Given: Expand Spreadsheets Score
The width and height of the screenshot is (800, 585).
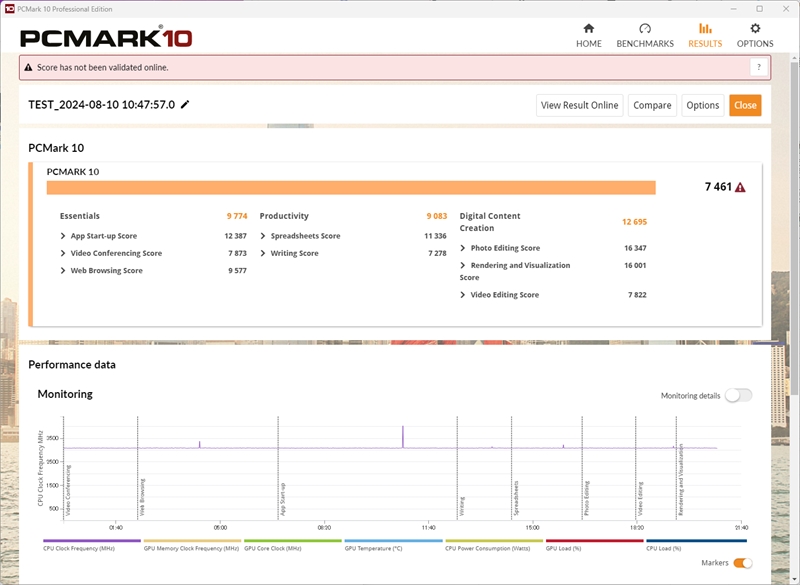Looking at the screenshot, I should (x=263, y=236).
